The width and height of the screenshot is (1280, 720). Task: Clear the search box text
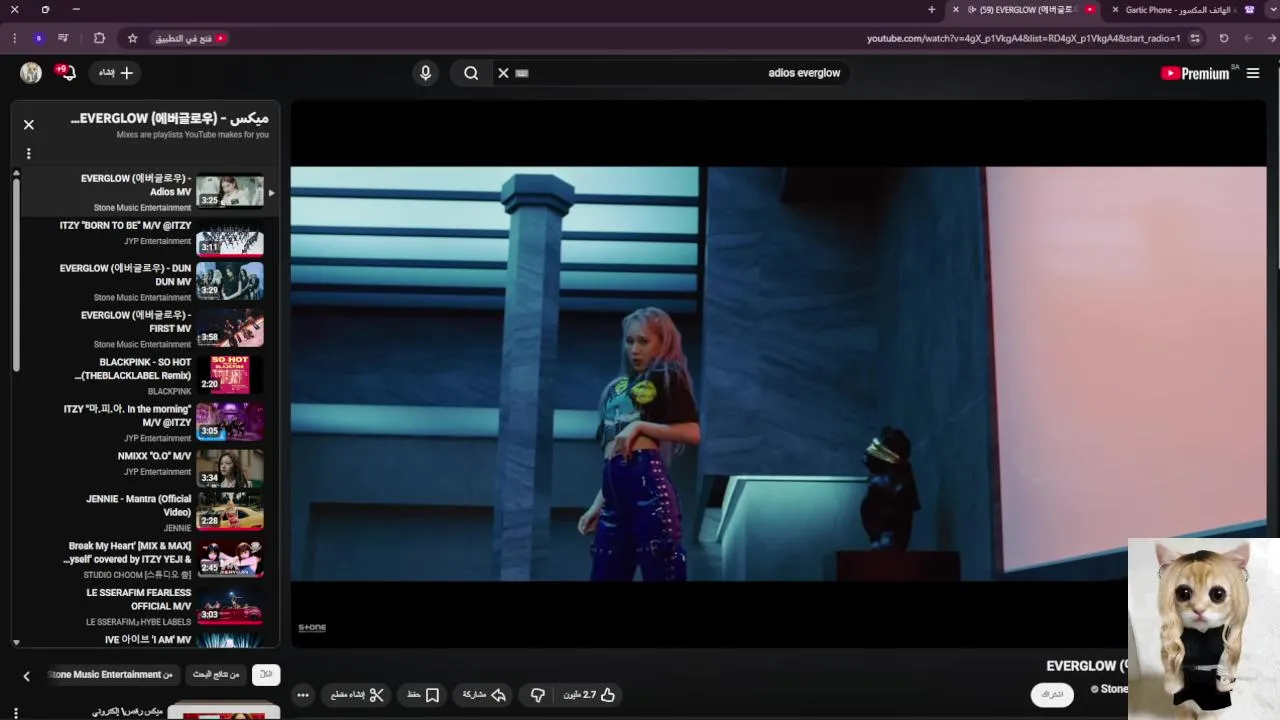click(x=503, y=73)
